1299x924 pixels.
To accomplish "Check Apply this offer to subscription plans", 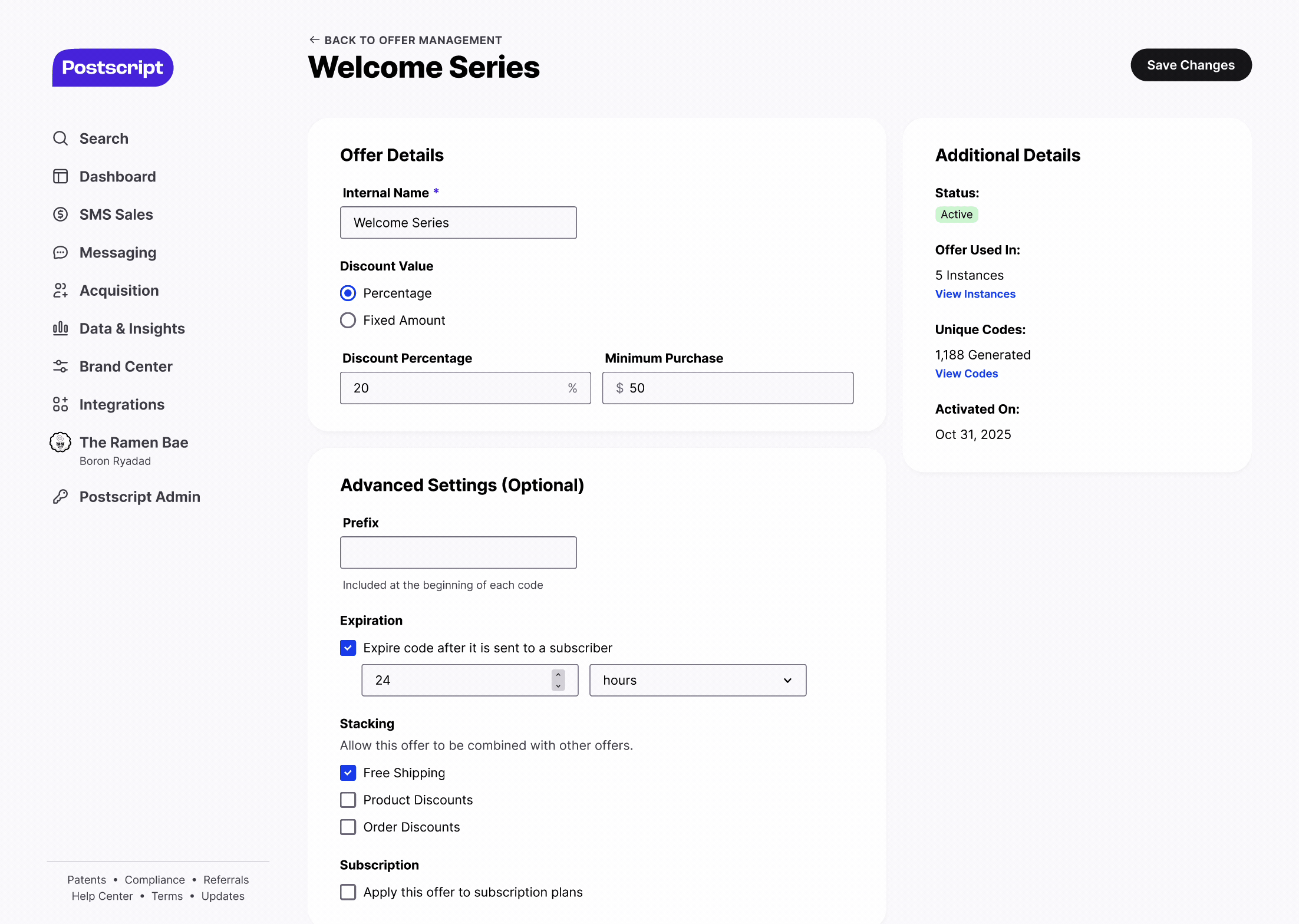I will click(x=348, y=892).
